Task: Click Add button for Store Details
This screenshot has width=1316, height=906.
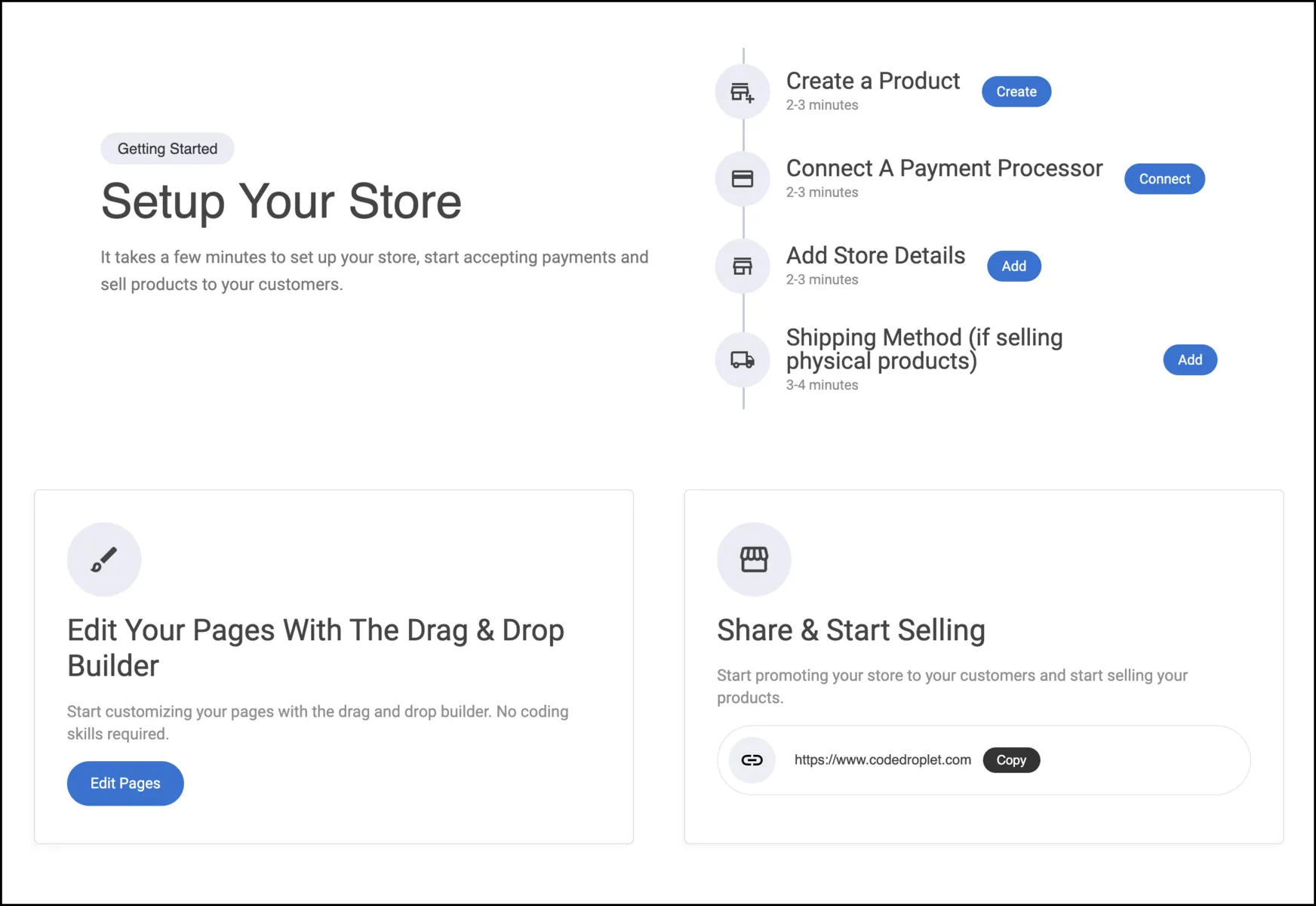Action: pos(1014,266)
